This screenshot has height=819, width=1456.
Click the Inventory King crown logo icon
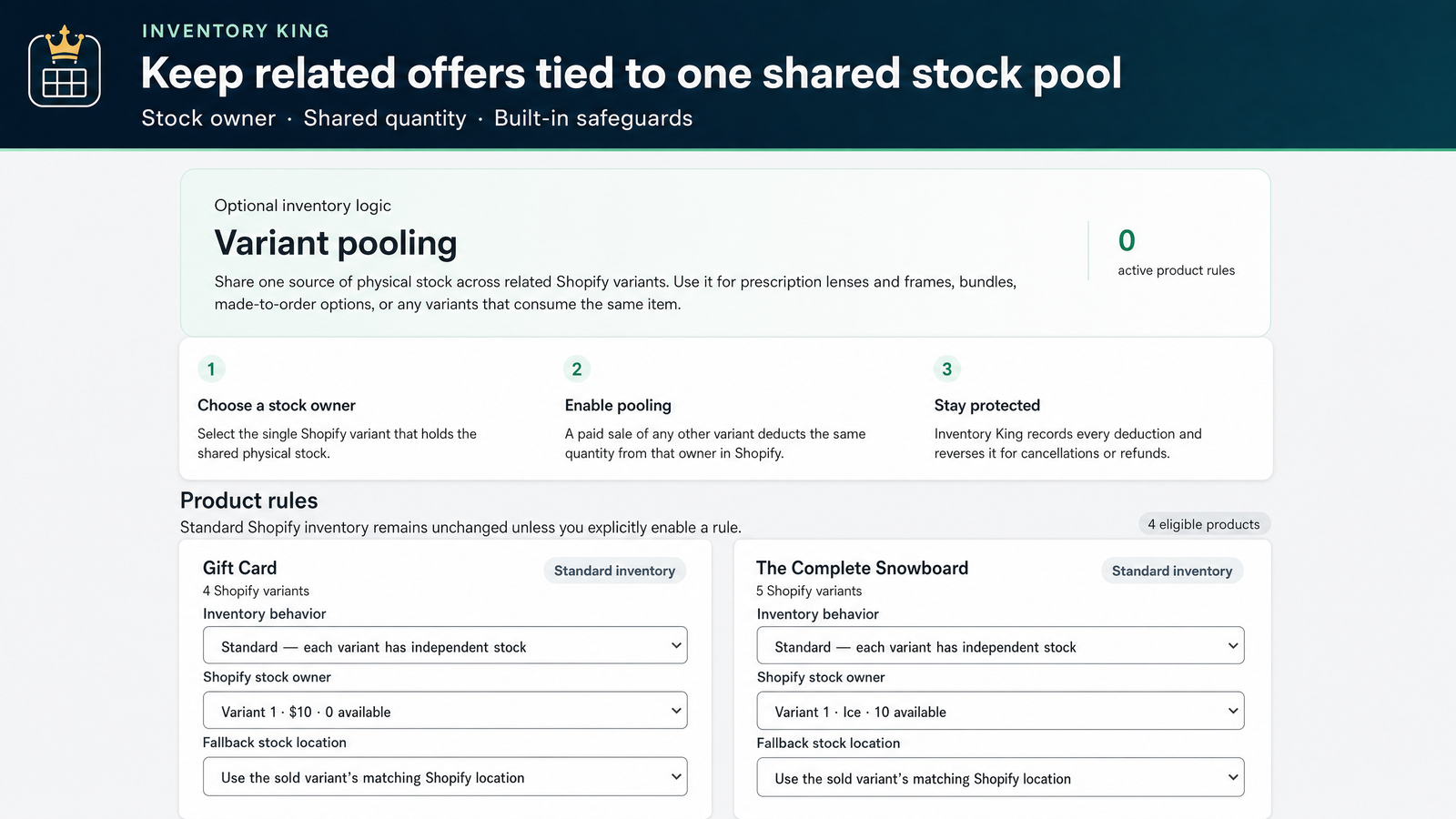coord(65,66)
